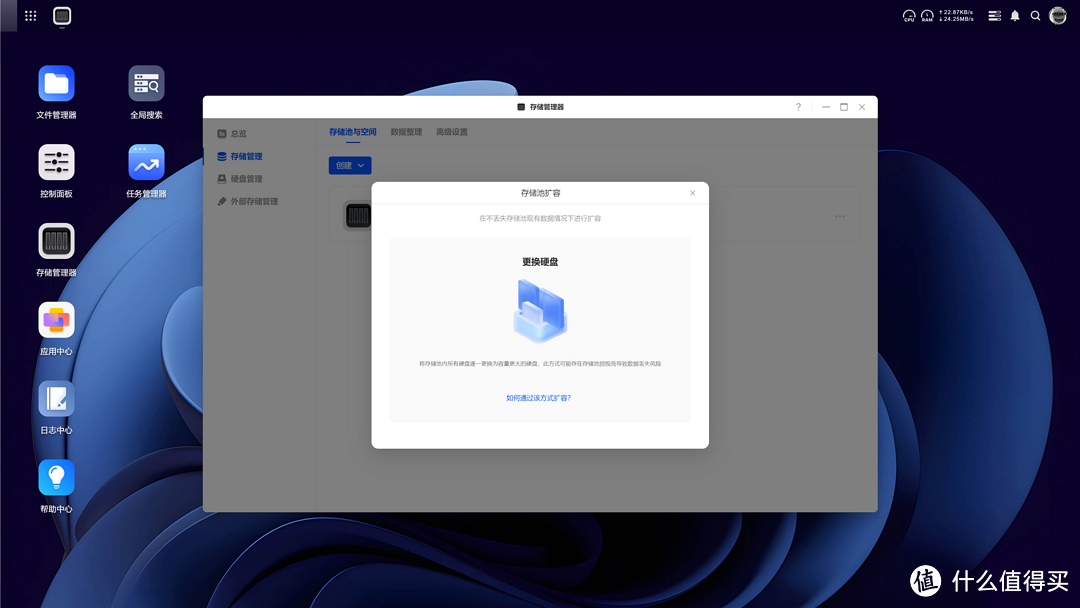The height and width of the screenshot is (608, 1080).
Task: Maximize the 存储管理器 window
Action: click(x=844, y=107)
